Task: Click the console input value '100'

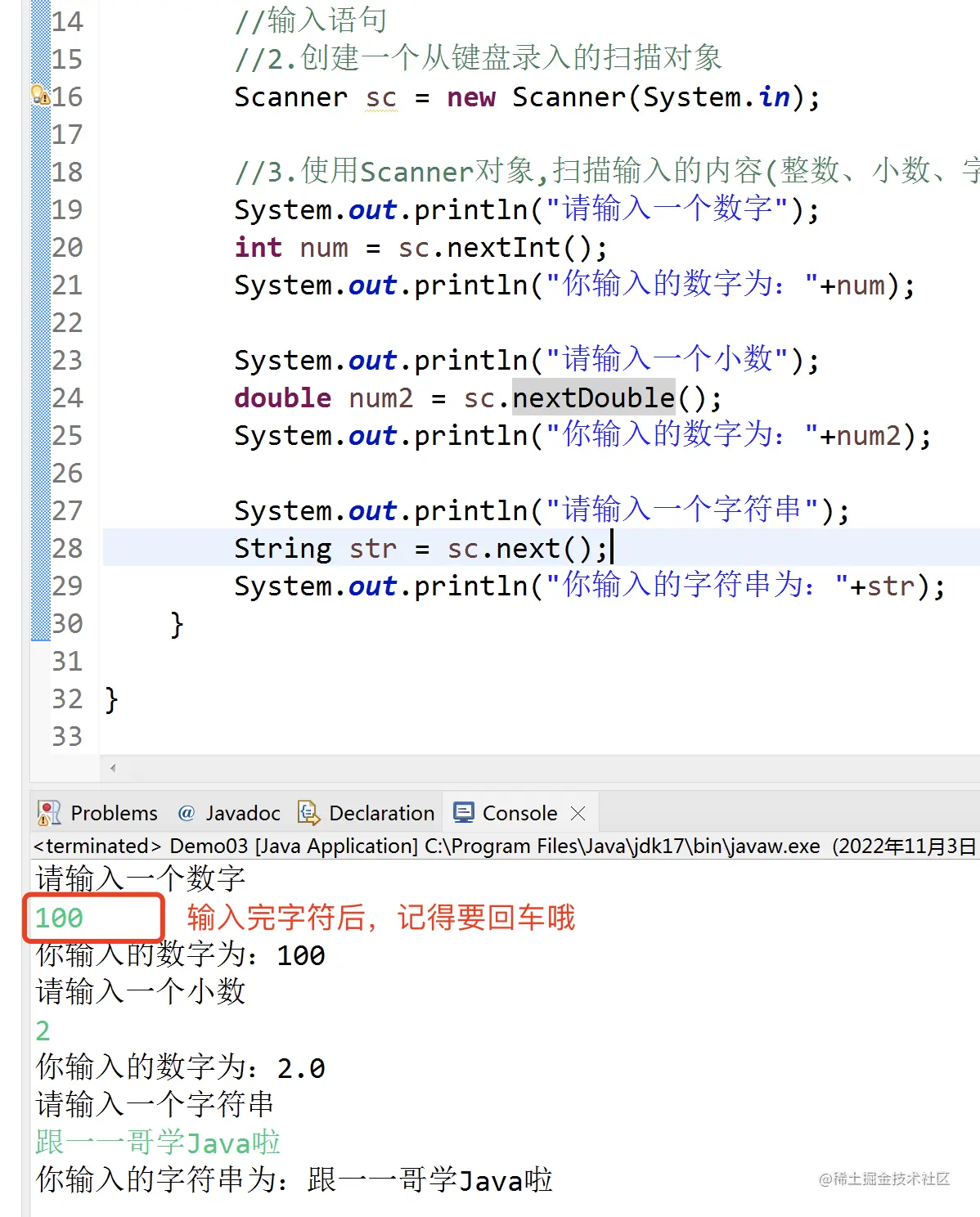Action: pos(59,918)
